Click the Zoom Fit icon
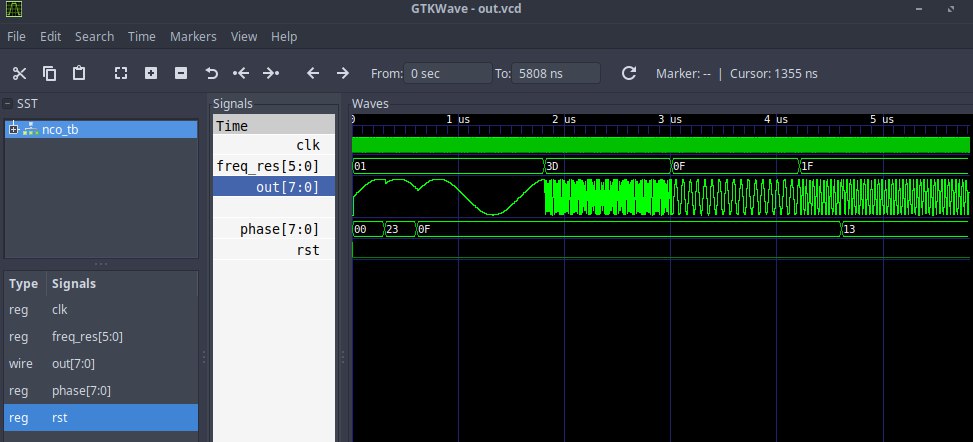Screen dimensions: 973x442 pyautogui.click(x=121, y=74)
